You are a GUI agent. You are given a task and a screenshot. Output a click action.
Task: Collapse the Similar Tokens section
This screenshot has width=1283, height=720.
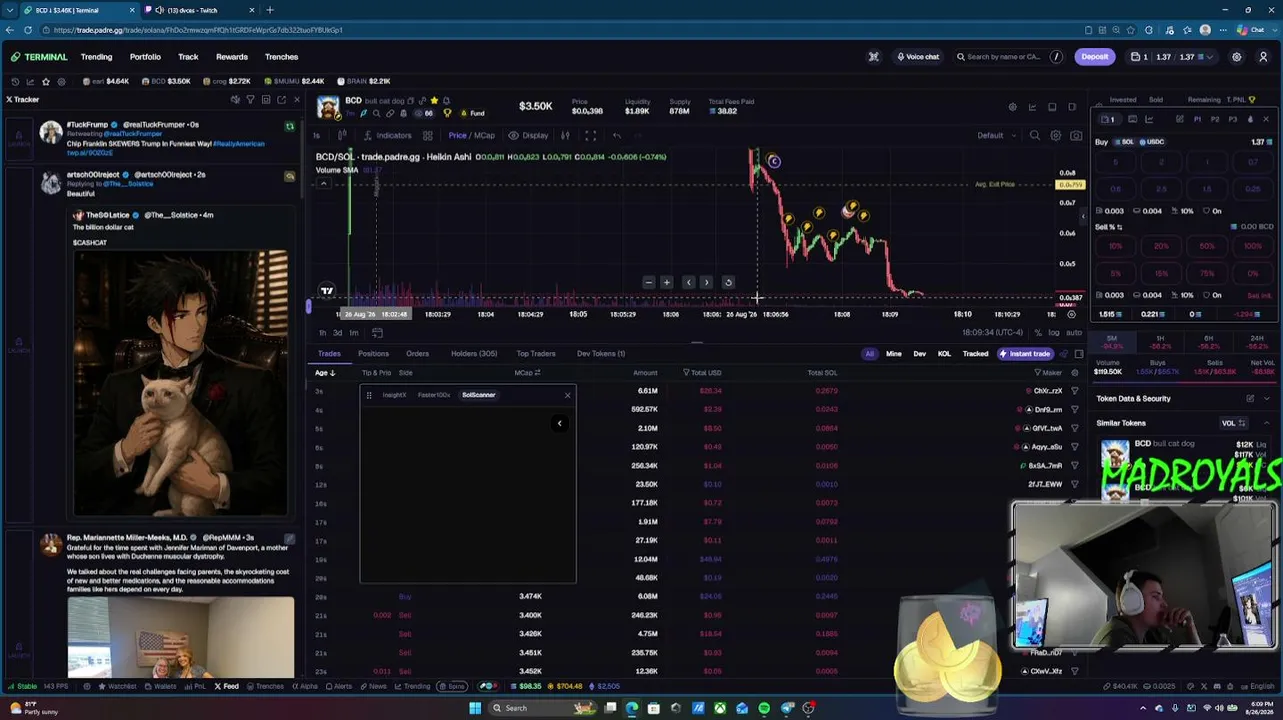pos(1267,423)
